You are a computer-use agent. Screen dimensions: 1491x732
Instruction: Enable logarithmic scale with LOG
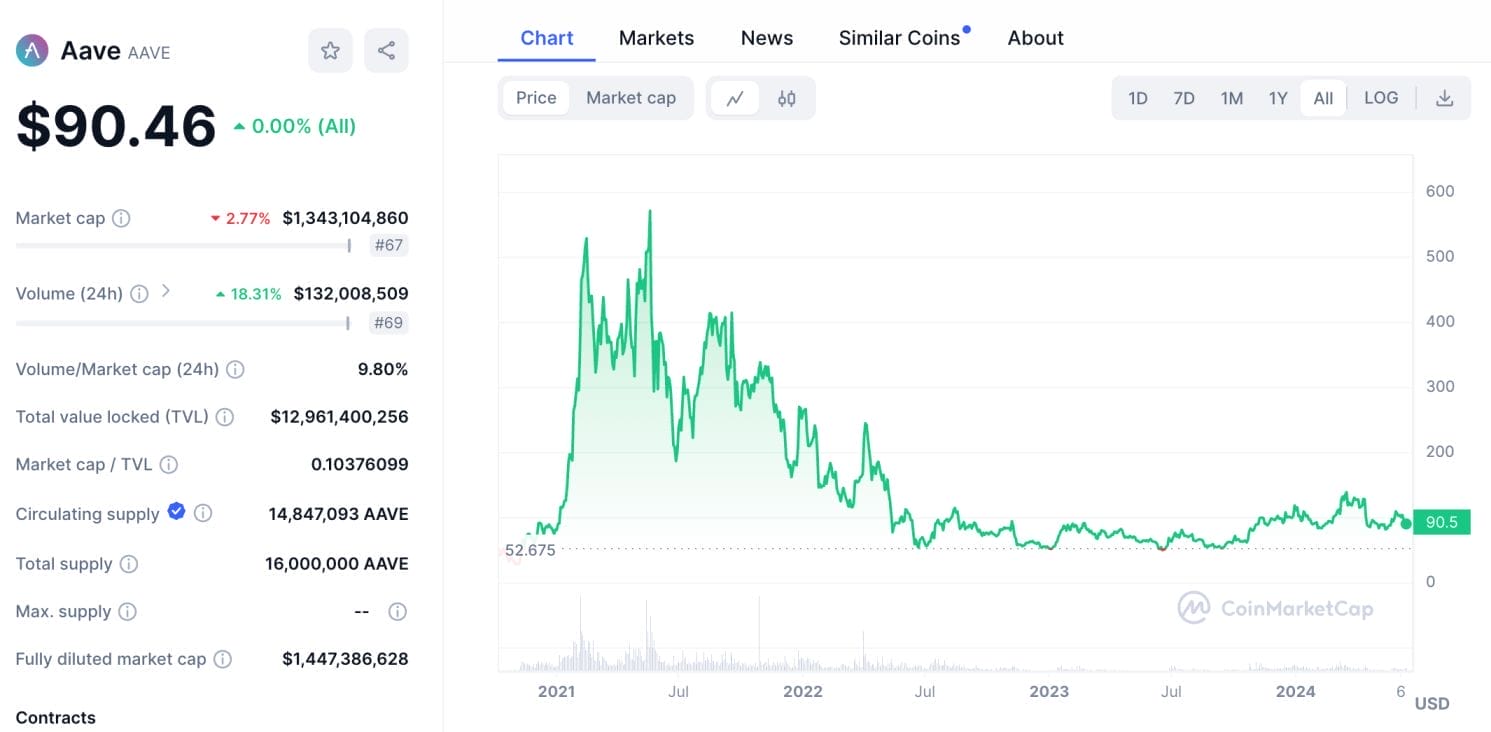point(1381,97)
